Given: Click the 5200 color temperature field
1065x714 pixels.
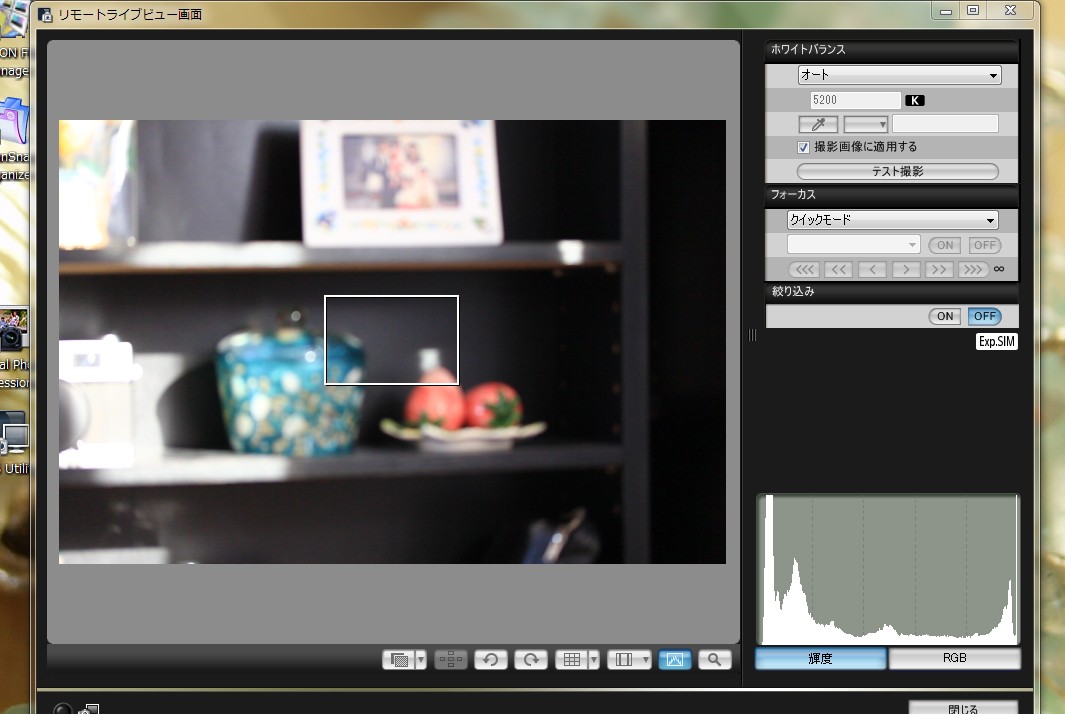Looking at the screenshot, I should click(855, 100).
